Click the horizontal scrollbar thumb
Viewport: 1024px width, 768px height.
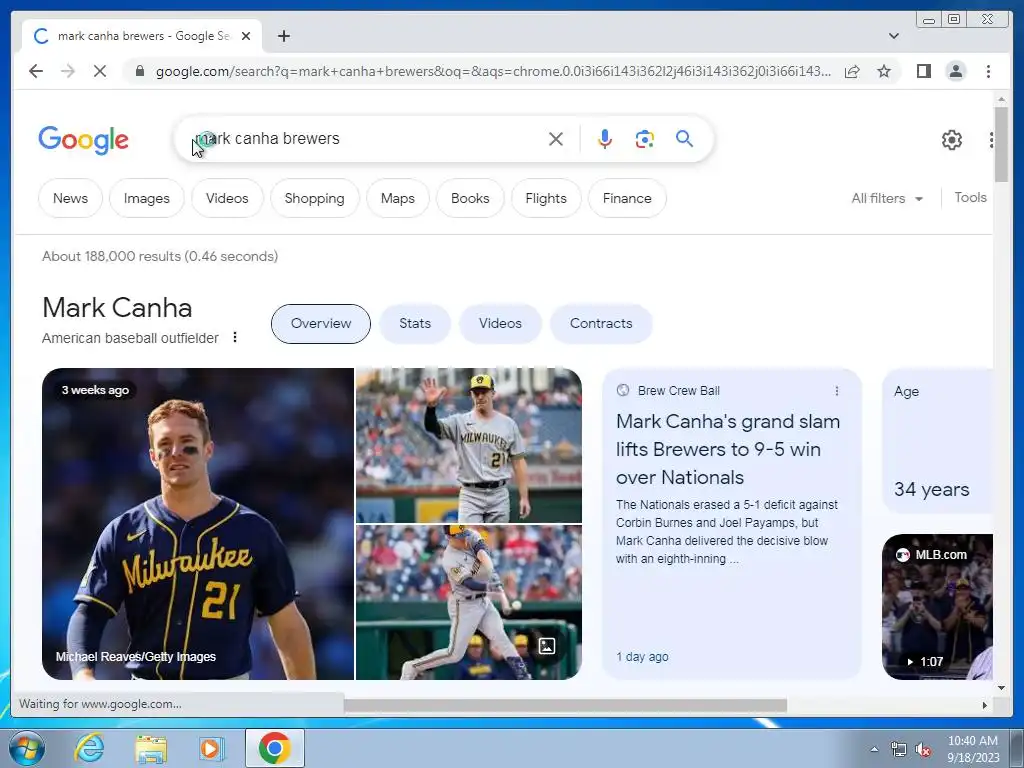point(565,705)
